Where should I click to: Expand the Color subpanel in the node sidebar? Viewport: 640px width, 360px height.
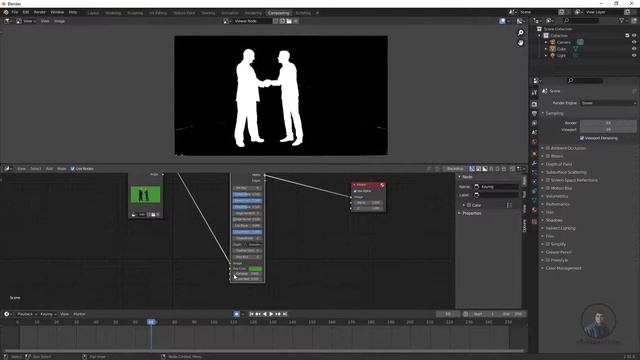[464, 205]
